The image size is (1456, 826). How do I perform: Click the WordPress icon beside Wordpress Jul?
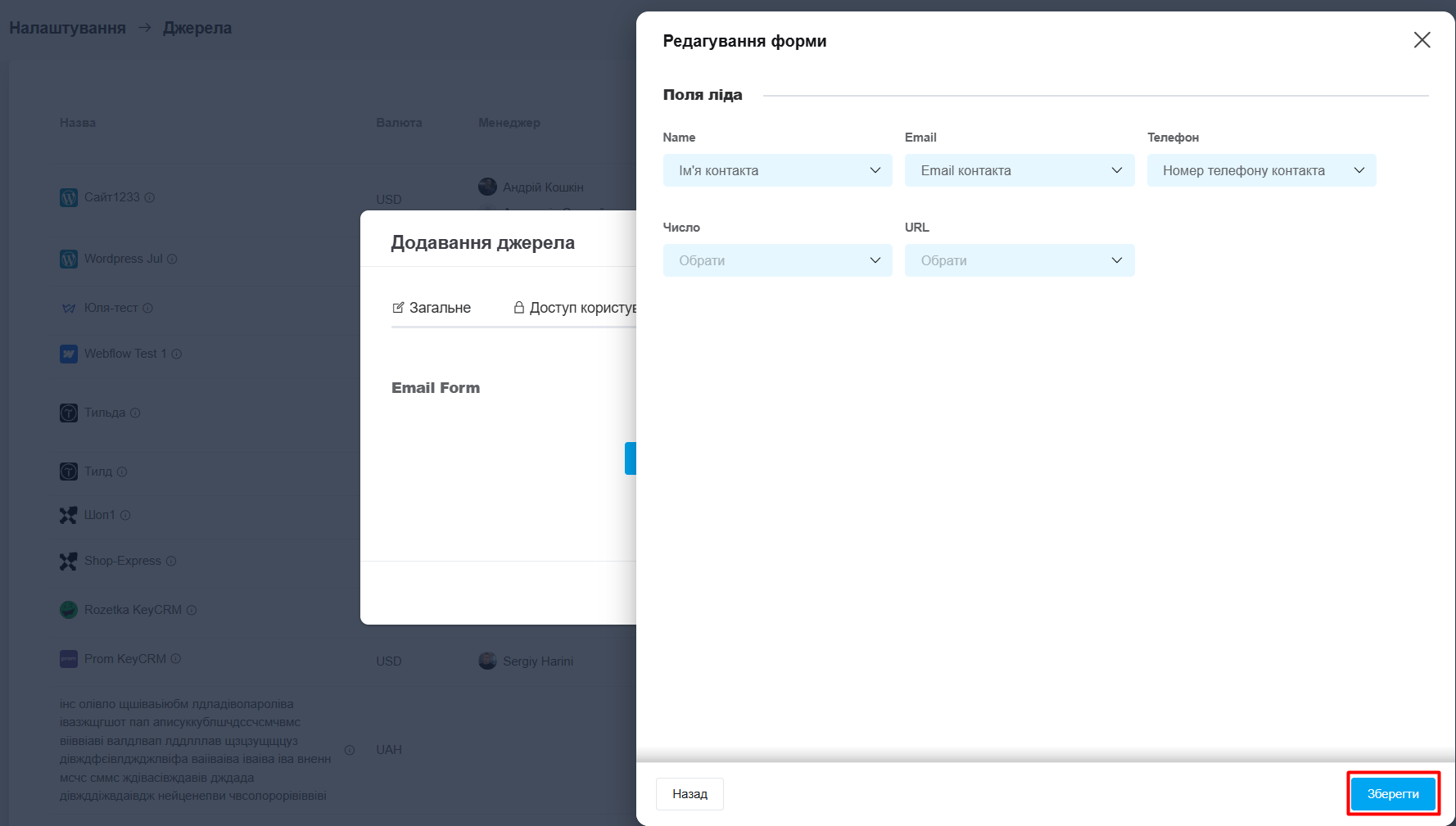69,260
